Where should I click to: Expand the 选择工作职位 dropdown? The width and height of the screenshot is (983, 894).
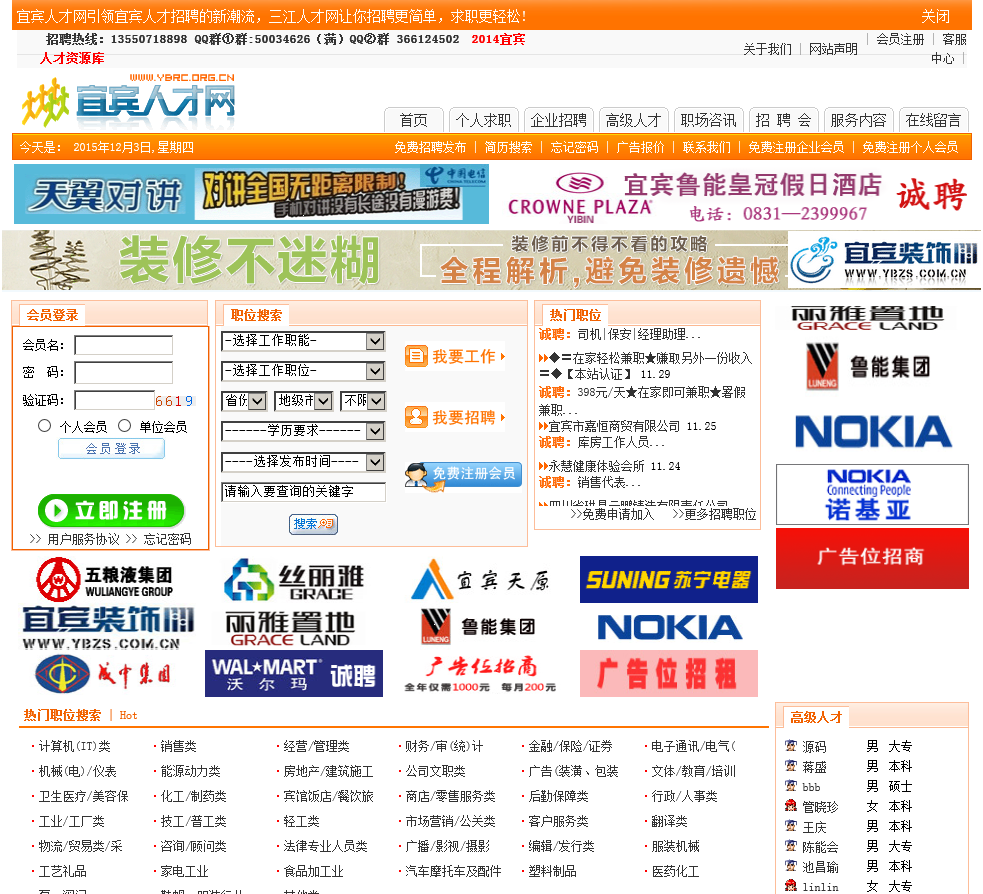[303, 371]
